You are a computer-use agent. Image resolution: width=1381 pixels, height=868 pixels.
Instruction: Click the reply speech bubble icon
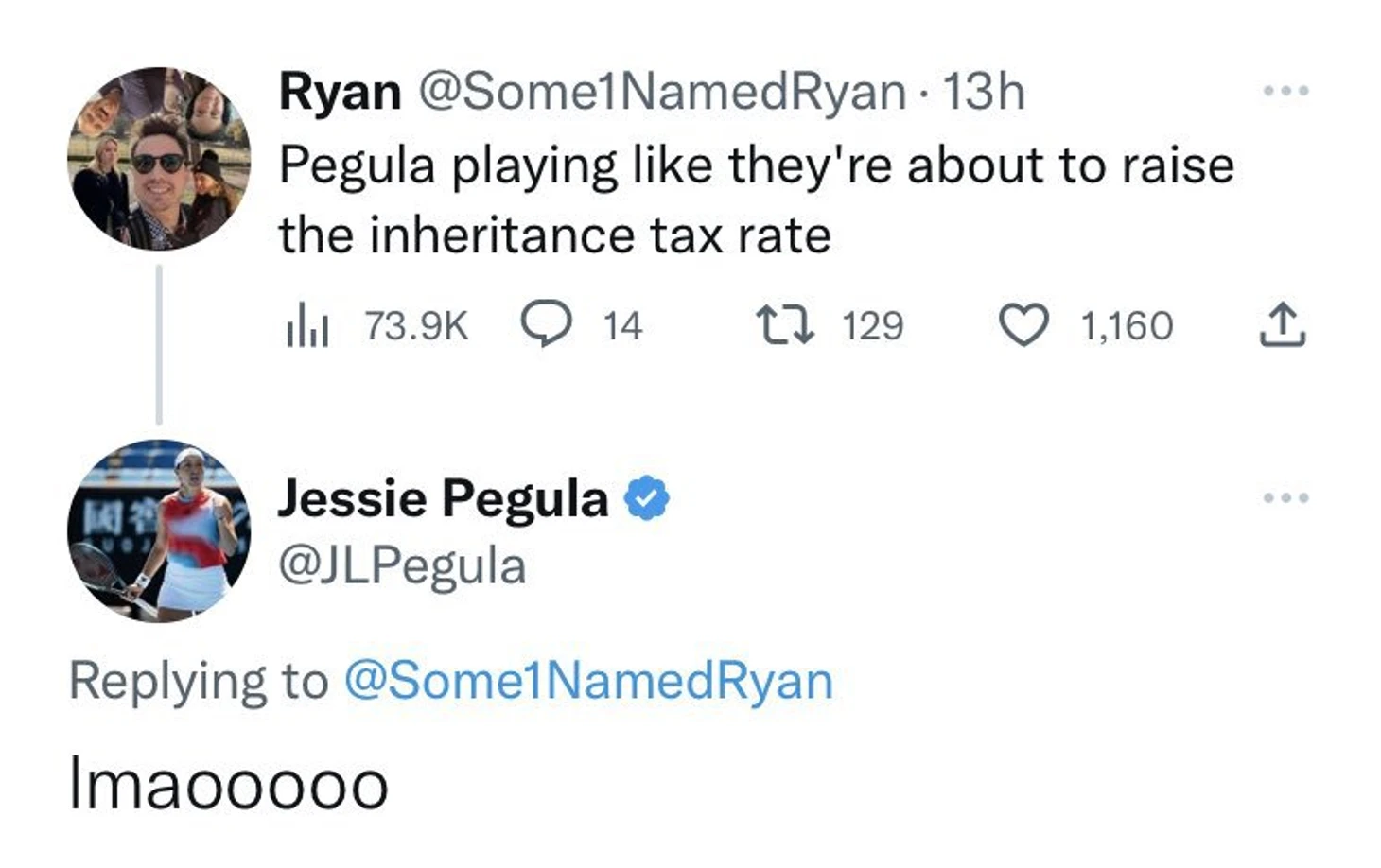tap(547, 324)
